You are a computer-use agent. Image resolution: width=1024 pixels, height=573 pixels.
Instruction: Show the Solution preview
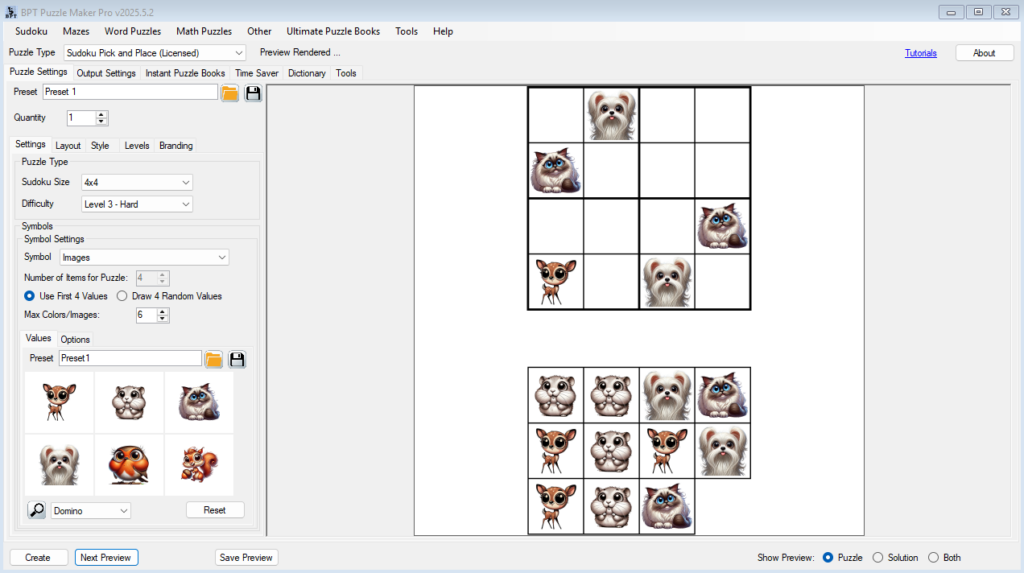click(879, 557)
